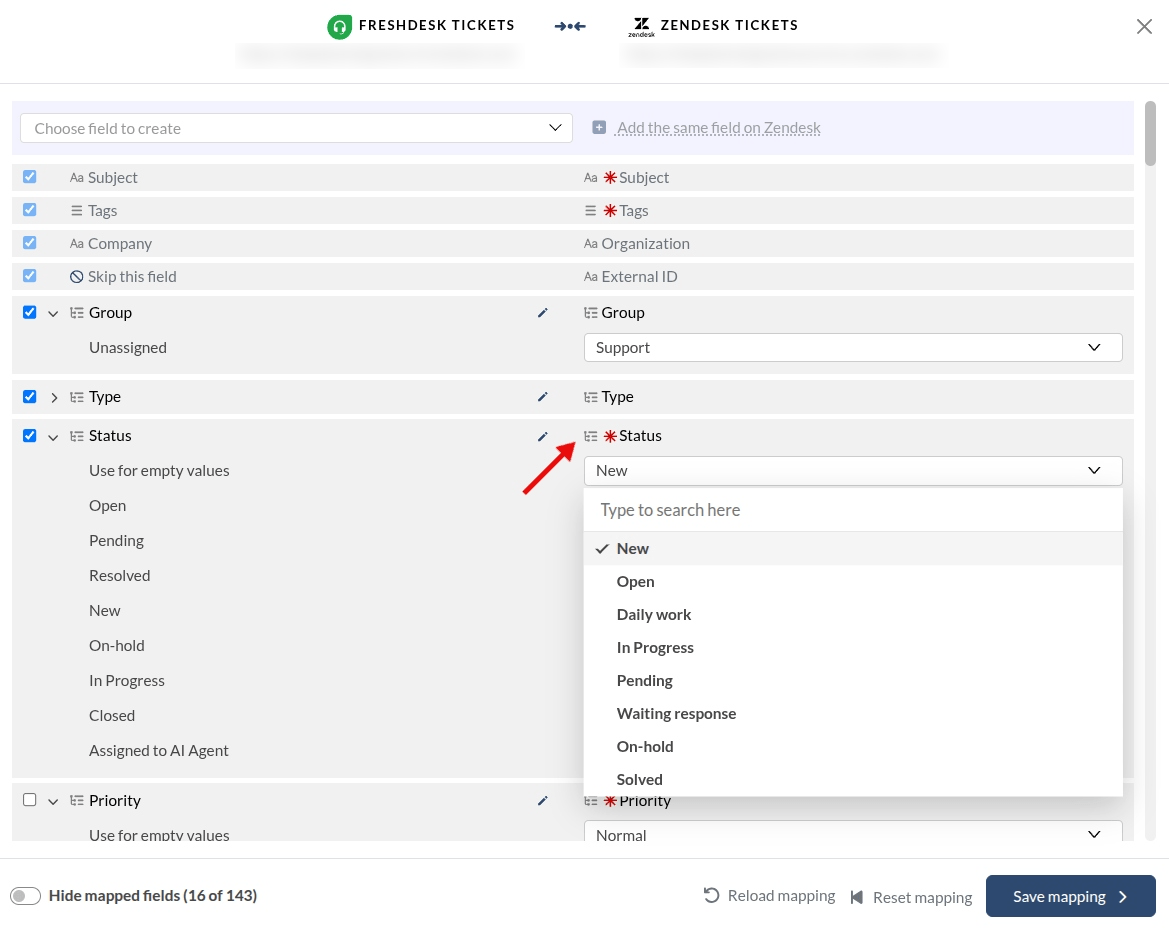Uncheck the Company field checkbox
This screenshot has width=1169, height=929.
coord(29,242)
